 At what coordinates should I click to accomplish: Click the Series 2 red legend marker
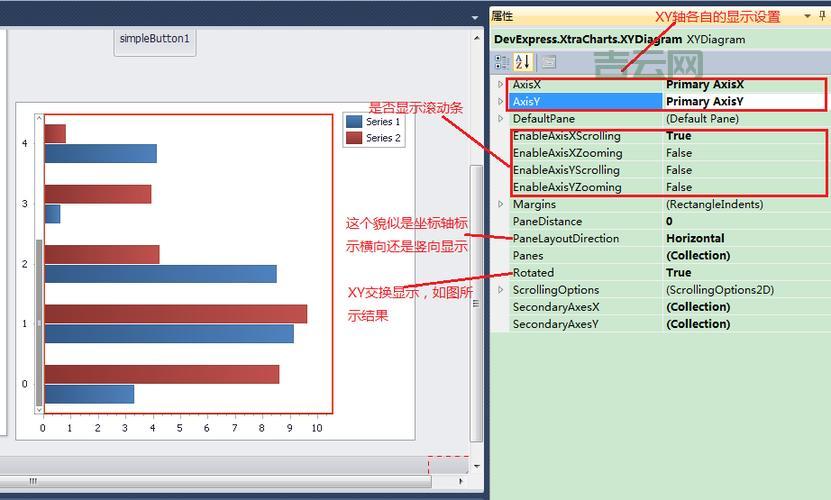click(354, 138)
